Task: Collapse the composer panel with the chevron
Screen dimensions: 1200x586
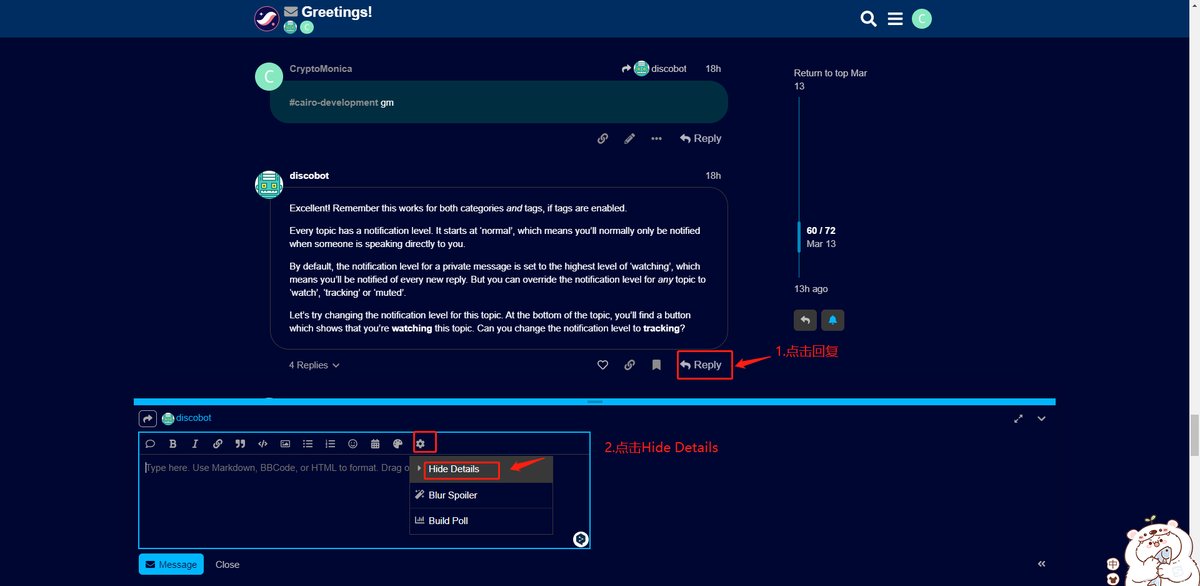Action: click(x=1041, y=419)
